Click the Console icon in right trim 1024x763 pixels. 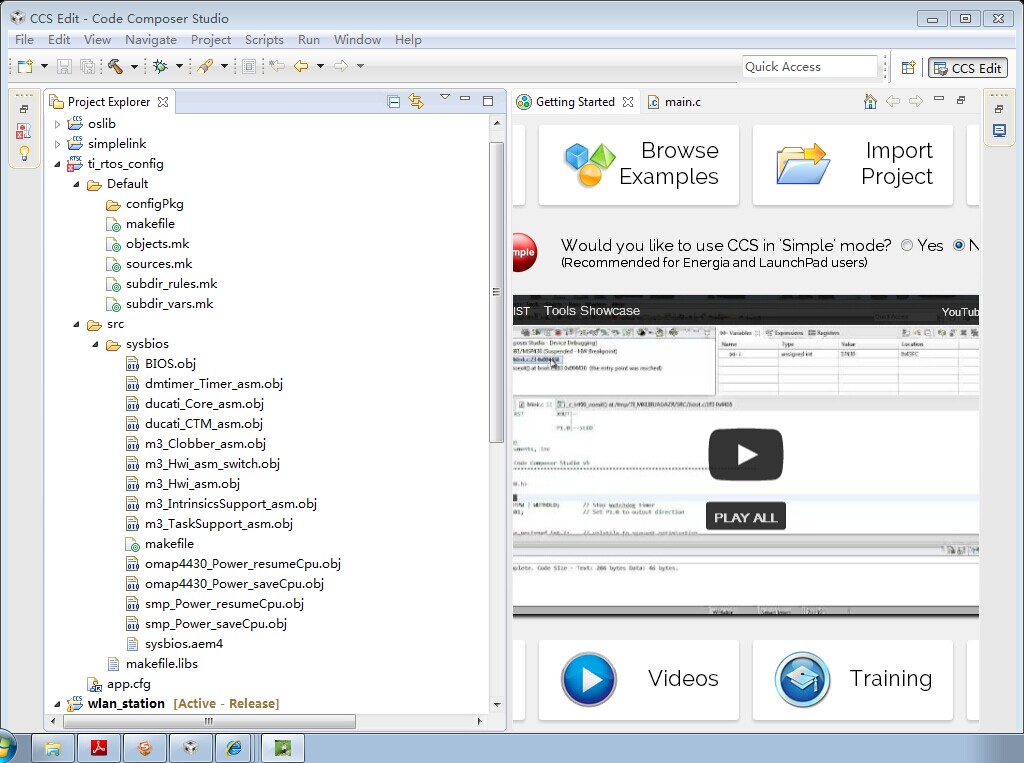(999, 131)
